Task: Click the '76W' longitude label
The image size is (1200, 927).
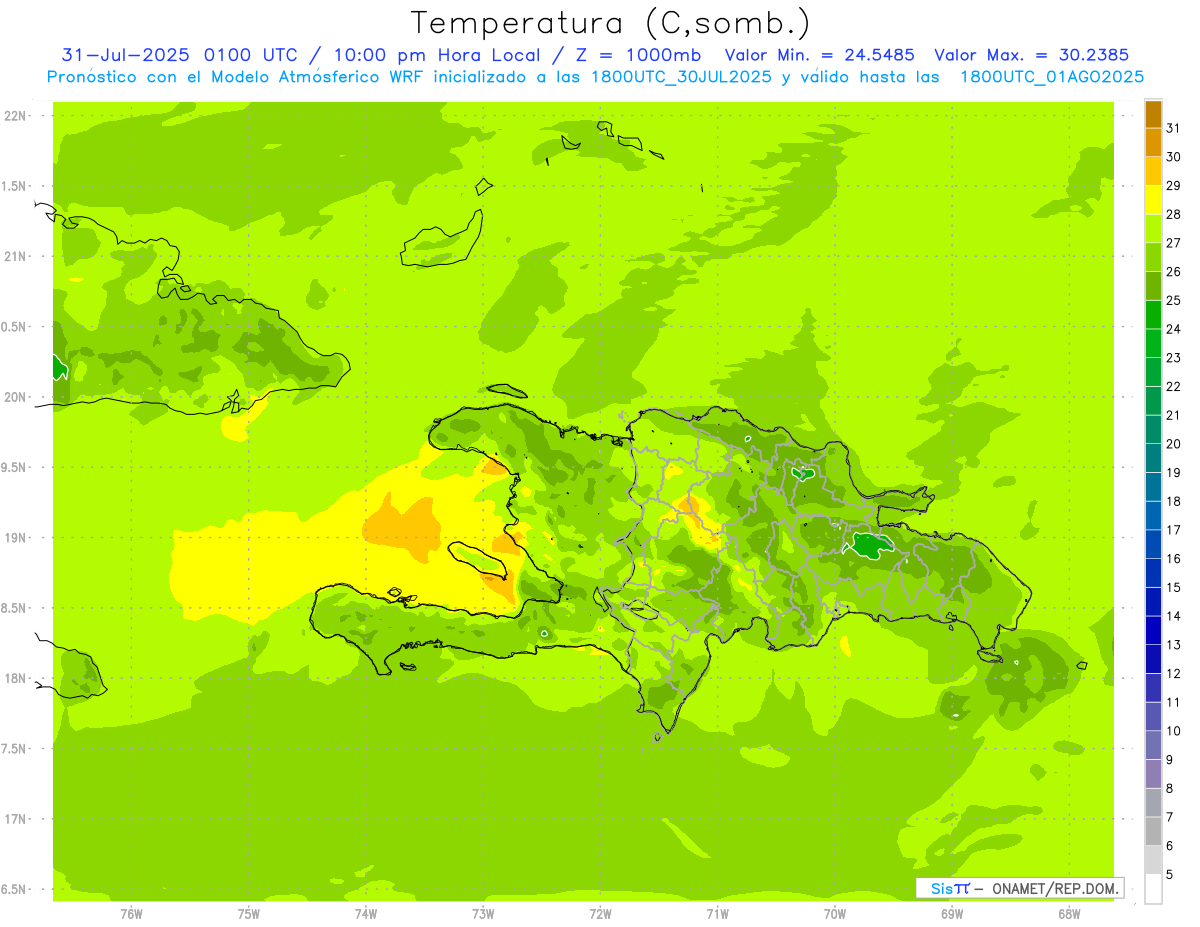Action: pyautogui.click(x=131, y=913)
